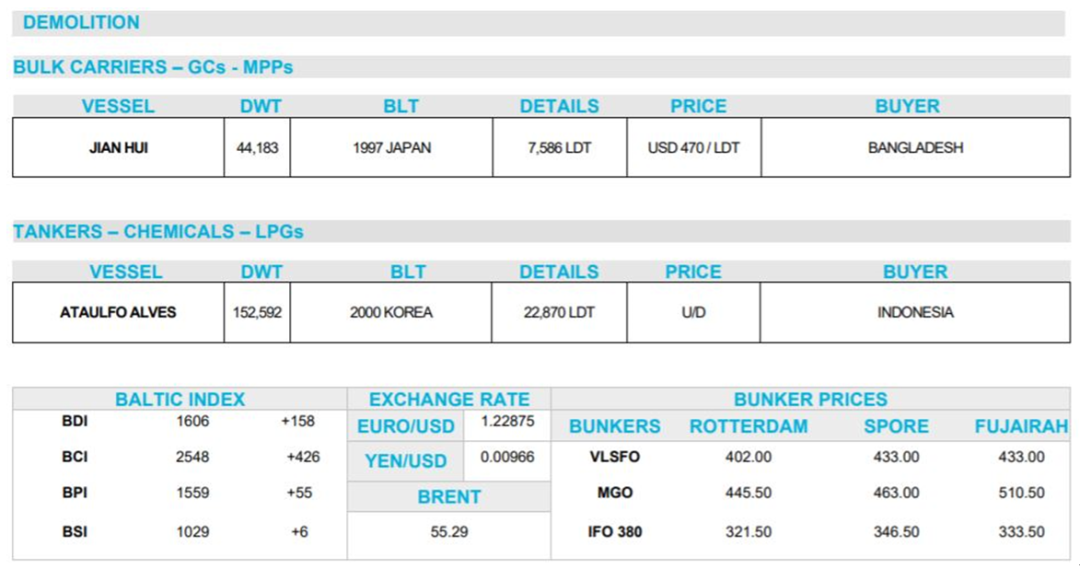The width and height of the screenshot is (1080, 569).
Task: Click the 22,870 LDT details cell
Action: click(x=559, y=313)
